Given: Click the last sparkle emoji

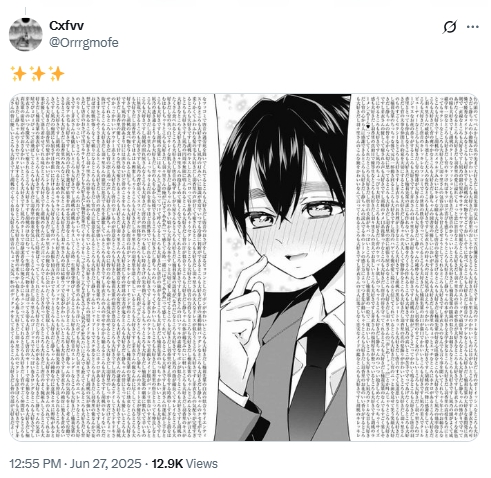Looking at the screenshot, I should pyautogui.click(x=56, y=73).
